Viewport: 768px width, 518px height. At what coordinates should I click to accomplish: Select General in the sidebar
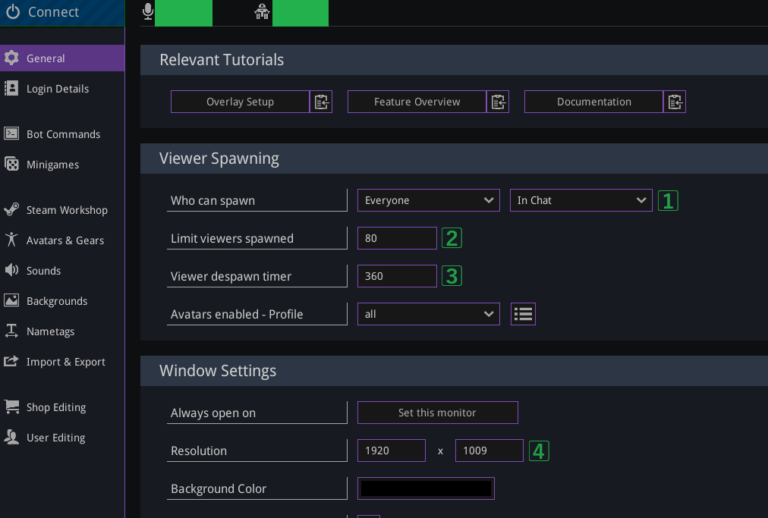pyautogui.click(x=46, y=58)
